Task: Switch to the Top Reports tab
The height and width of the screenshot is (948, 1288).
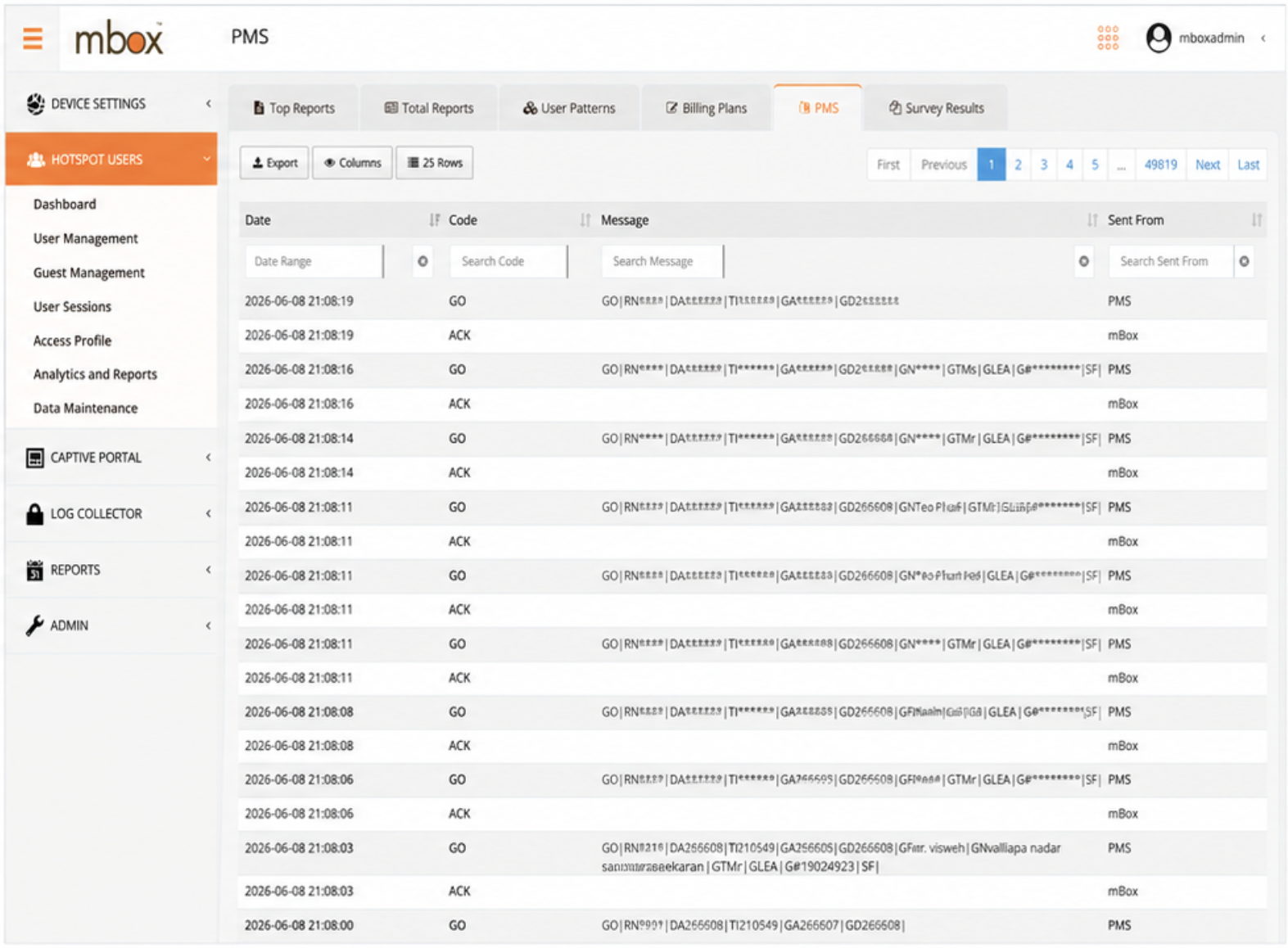Action: coord(293,108)
